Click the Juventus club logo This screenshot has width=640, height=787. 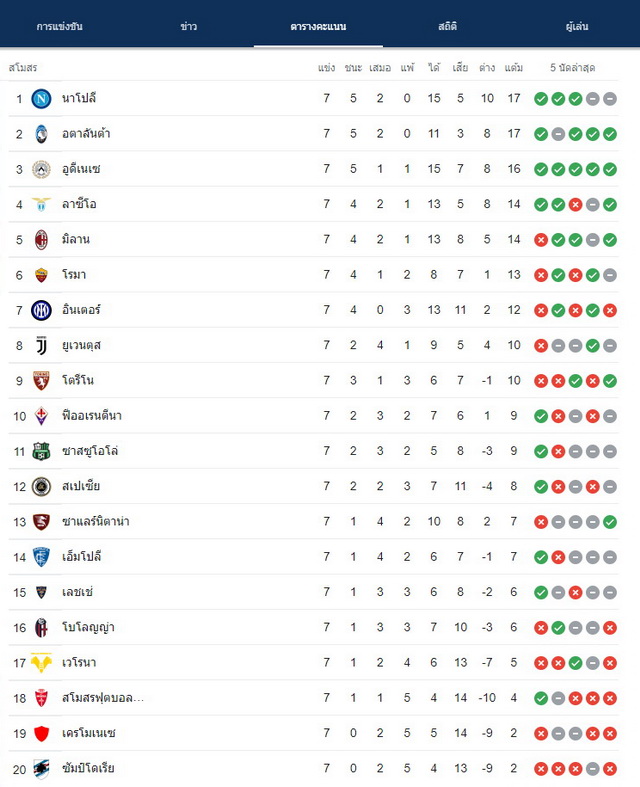(41, 345)
